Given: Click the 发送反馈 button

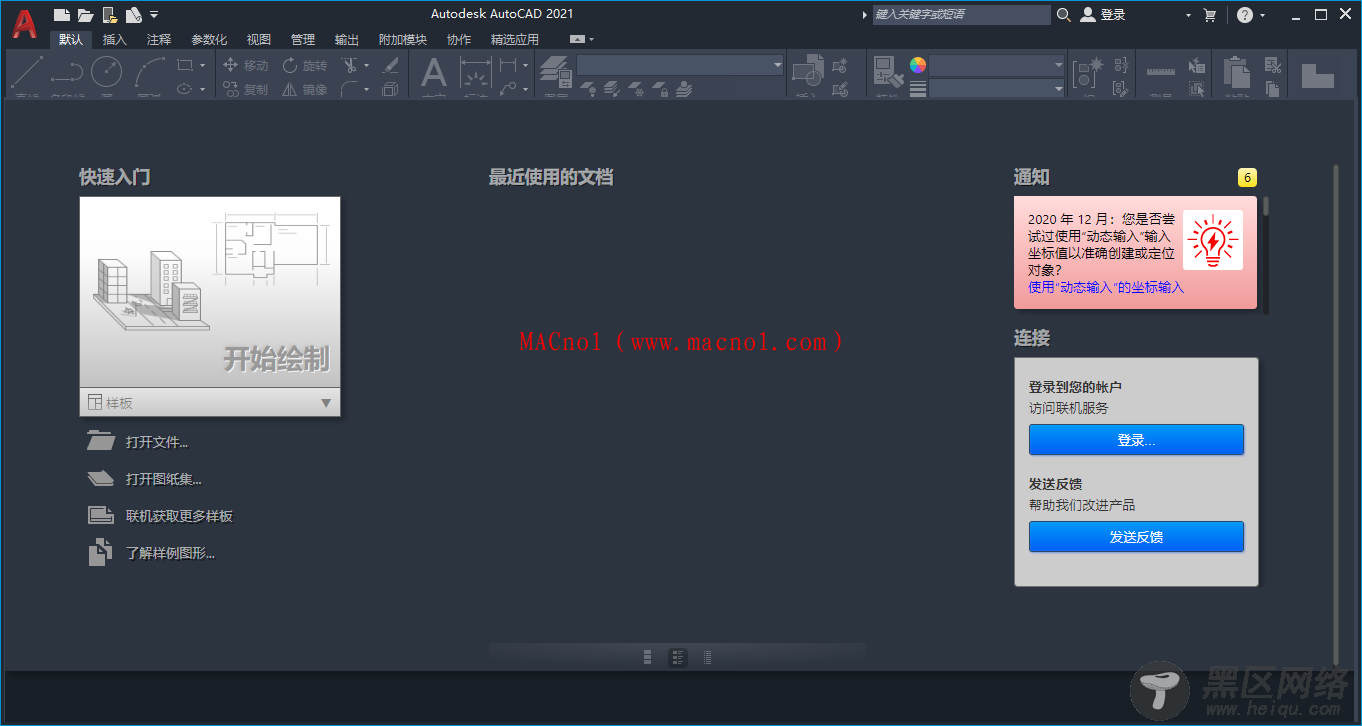Looking at the screenshot, I should [1136, 537].
